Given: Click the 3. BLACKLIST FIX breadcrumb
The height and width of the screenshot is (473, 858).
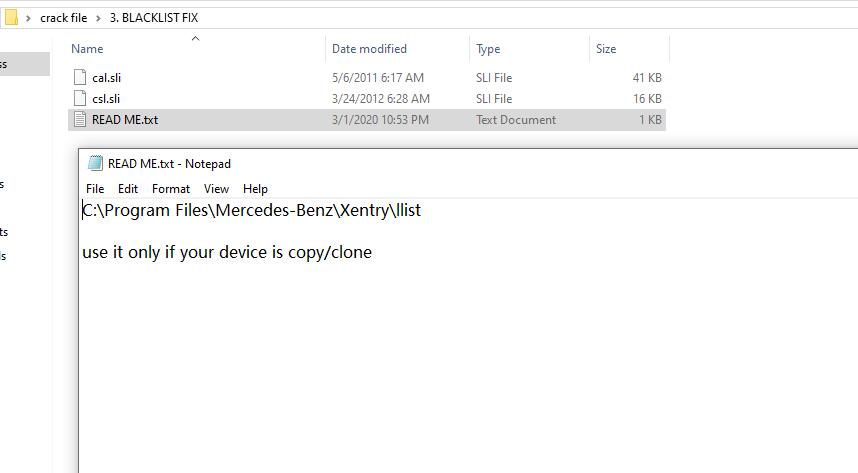Looking at the screenshot, I should coord(154,18).
